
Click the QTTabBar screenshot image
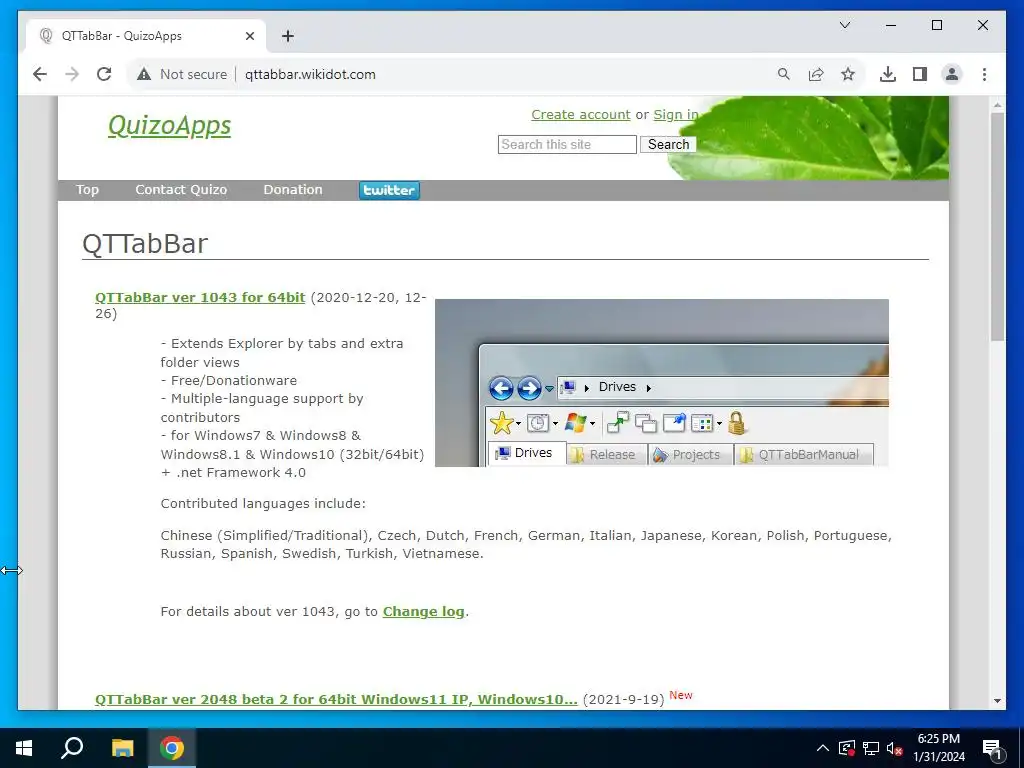pos(662,383)
